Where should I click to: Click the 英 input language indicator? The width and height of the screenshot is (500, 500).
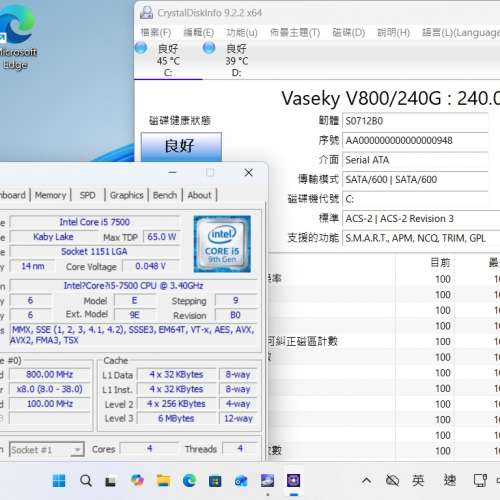pos(418,480)
